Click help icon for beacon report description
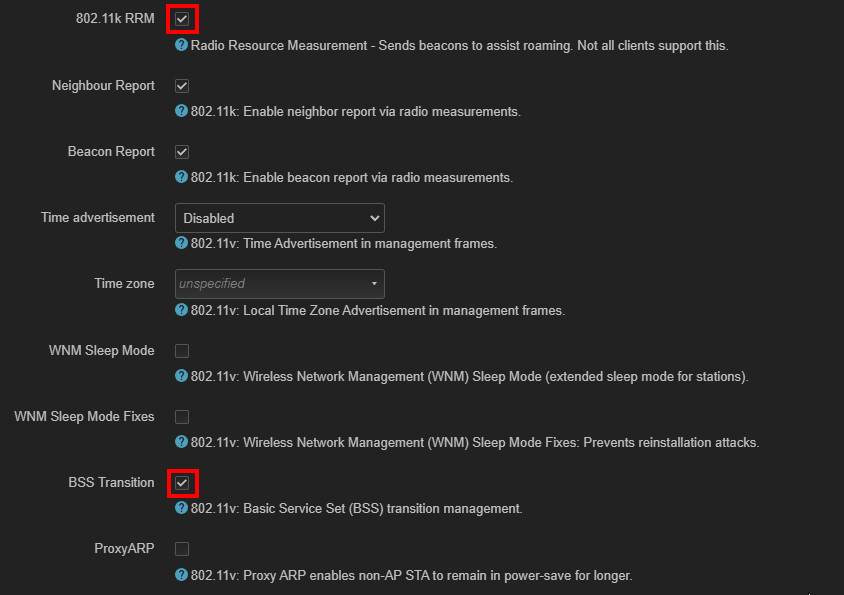 [181, 177]
